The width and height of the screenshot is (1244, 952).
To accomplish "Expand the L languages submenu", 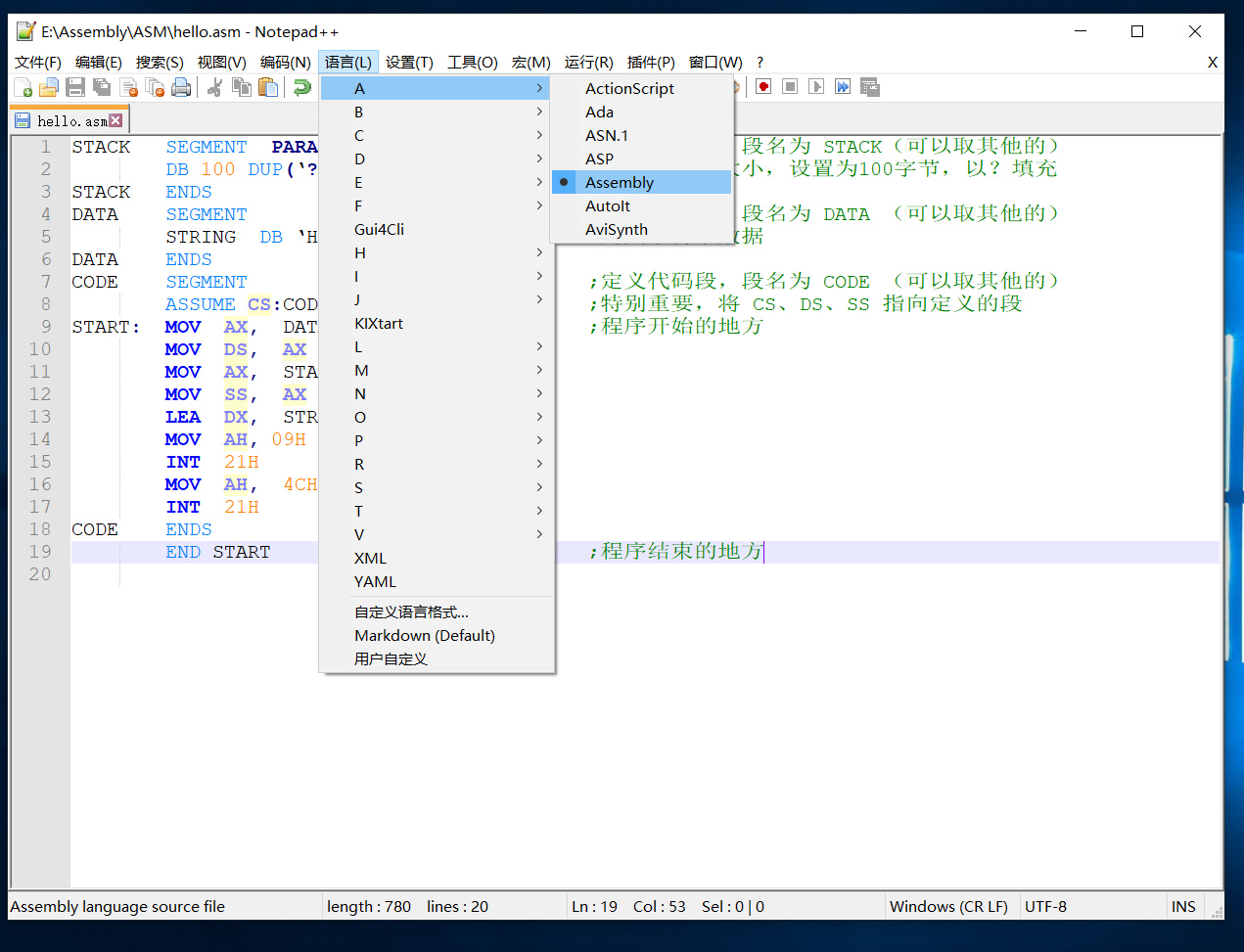I will (437, 346).
